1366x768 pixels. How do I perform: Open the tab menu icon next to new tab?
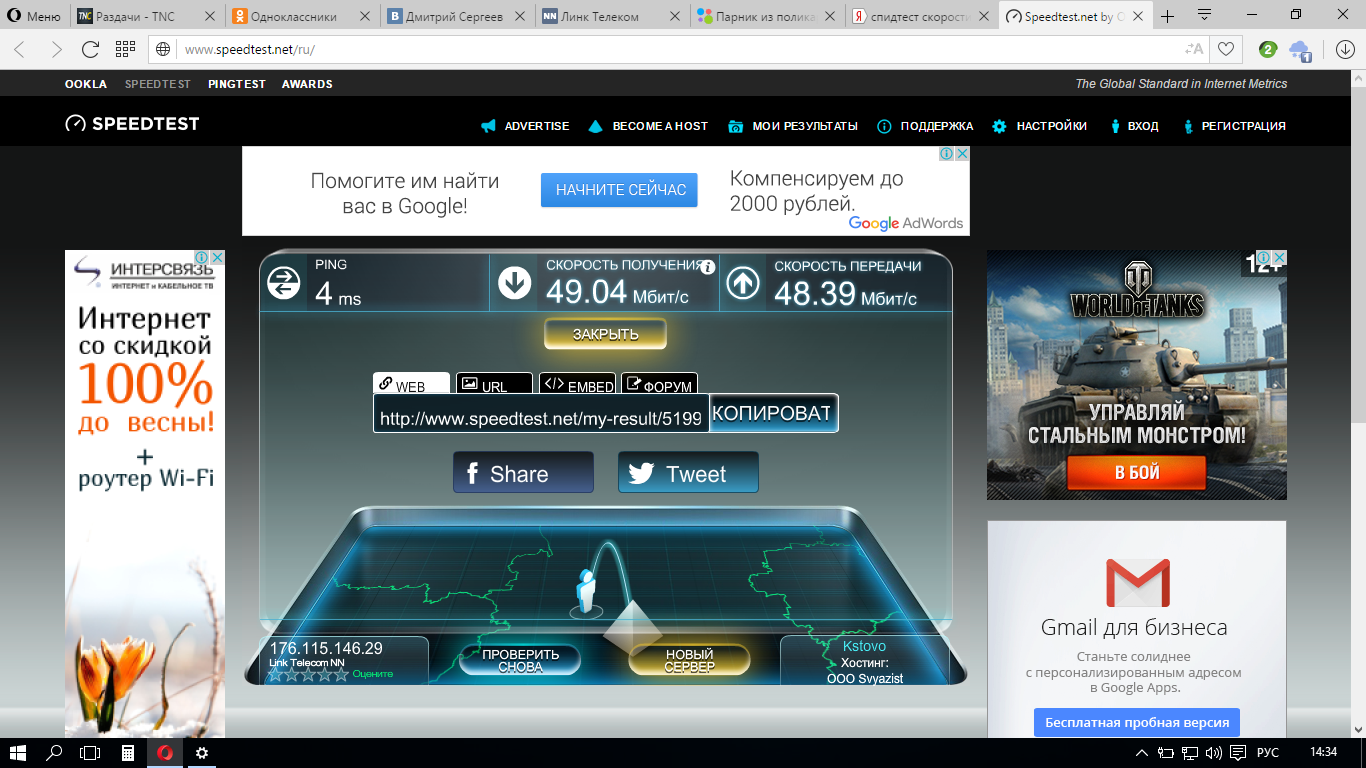[x=1204, y=16]
